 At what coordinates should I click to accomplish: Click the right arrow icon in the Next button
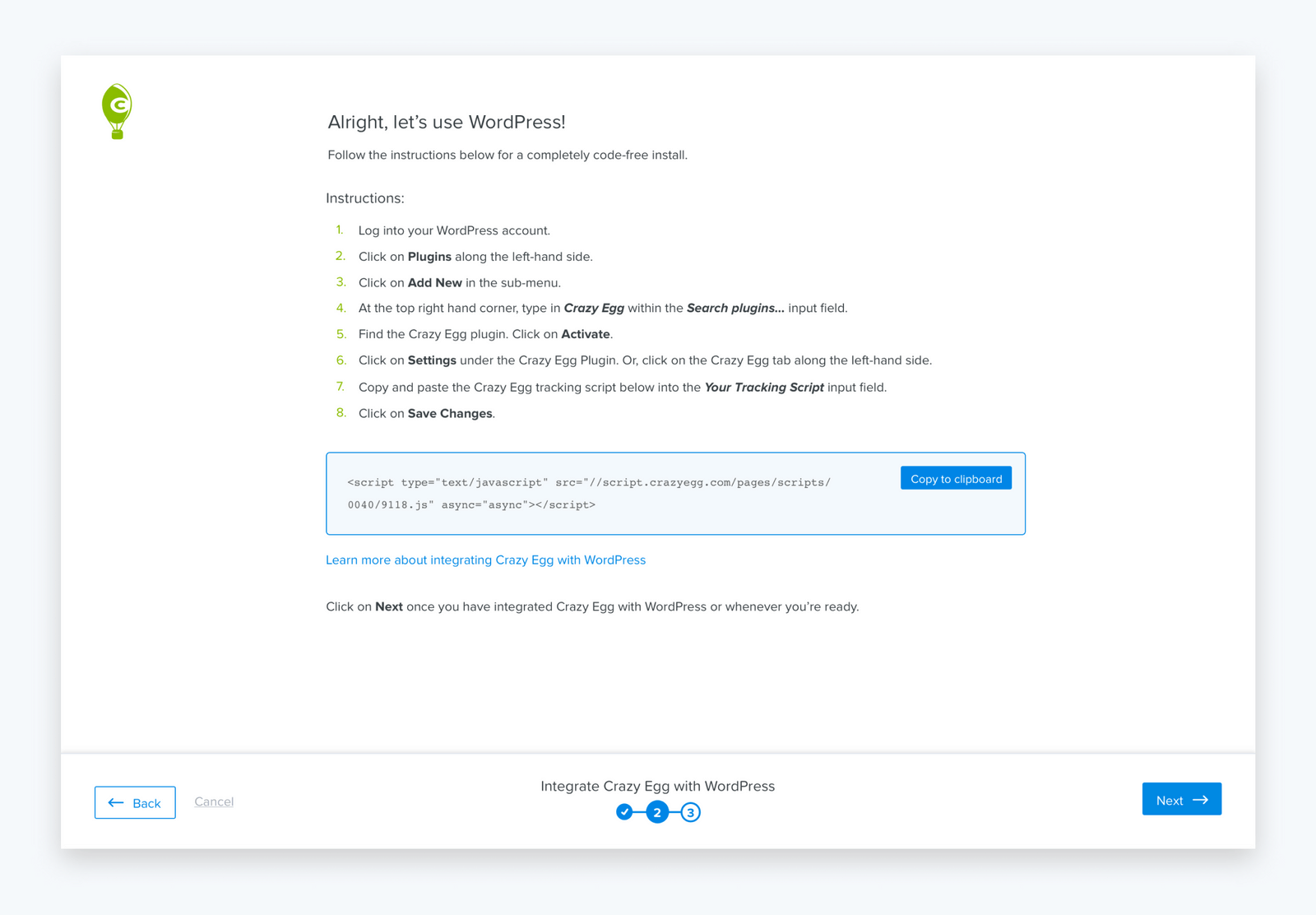pyautogui.click(x=1202, y=798)
